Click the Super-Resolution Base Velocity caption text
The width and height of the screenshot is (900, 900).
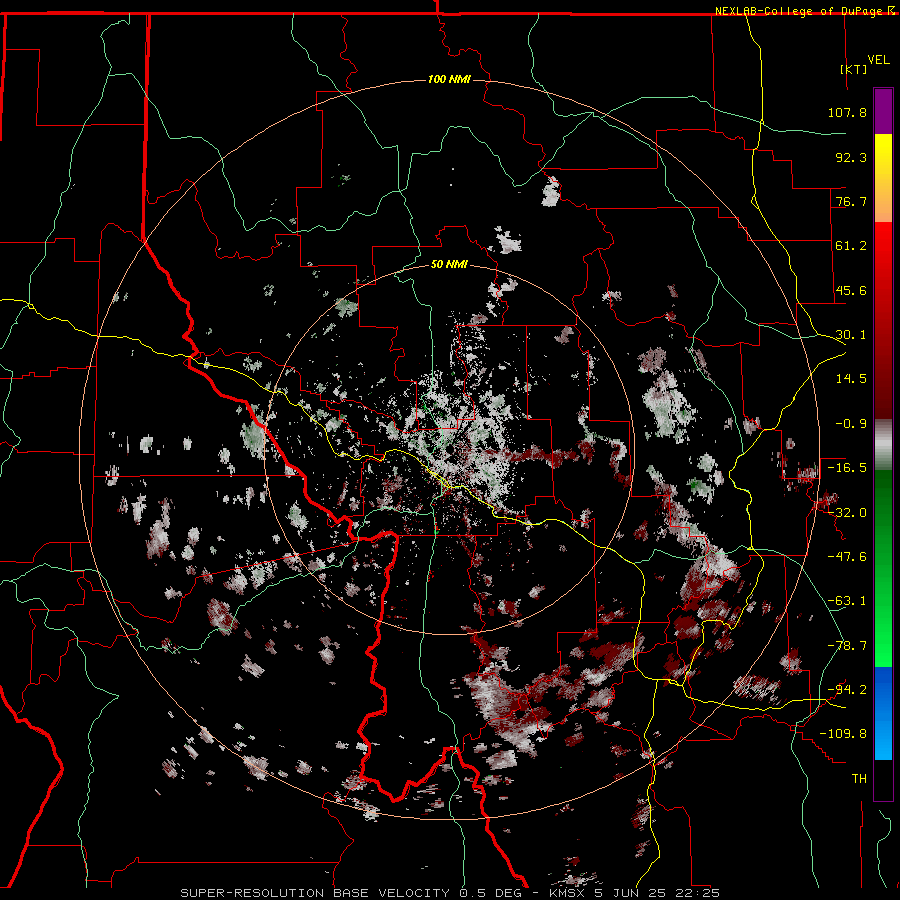450,893
